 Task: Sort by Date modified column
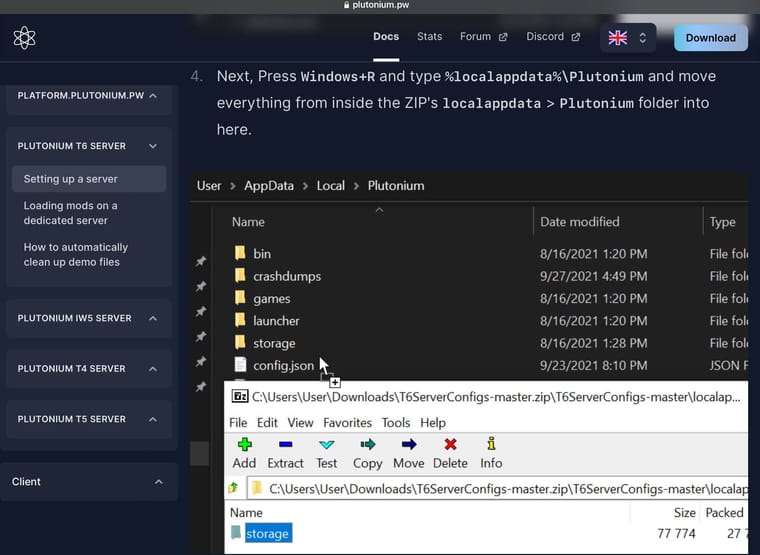coord(580,222)
